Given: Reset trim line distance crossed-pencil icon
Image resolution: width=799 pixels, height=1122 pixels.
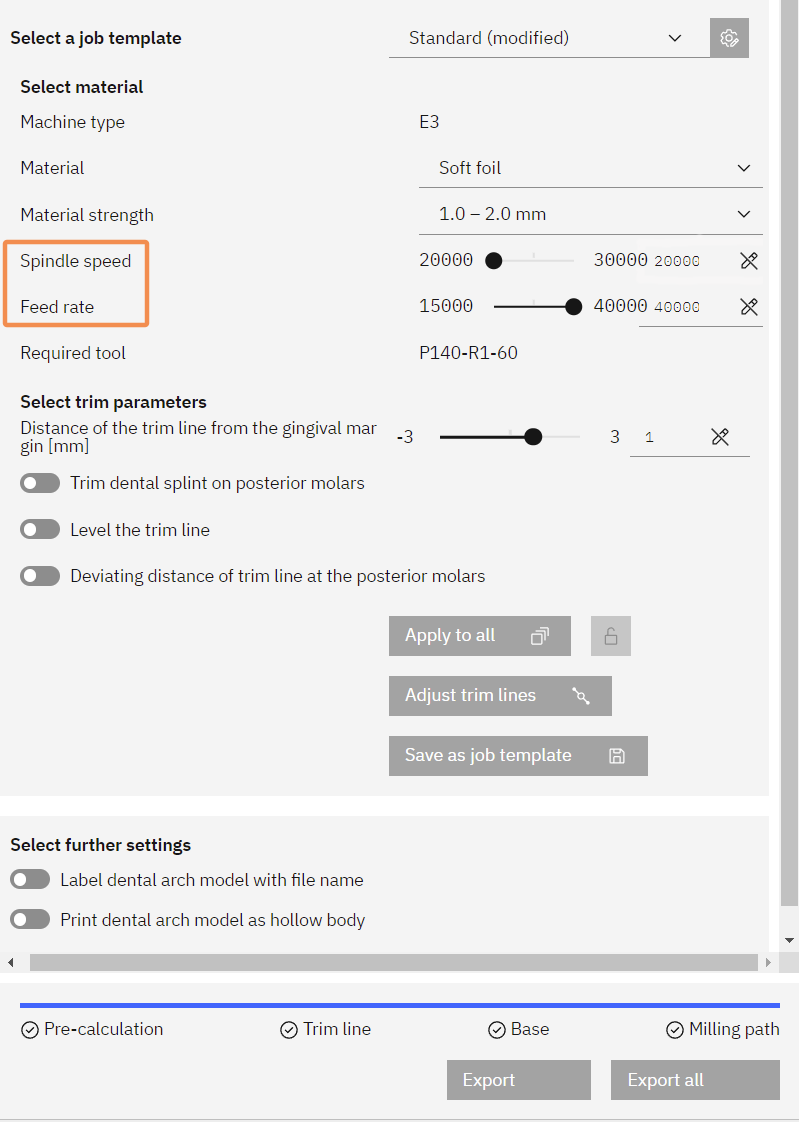Looking at the screenshot, I should pyautogui.click(x=720, y=436).
